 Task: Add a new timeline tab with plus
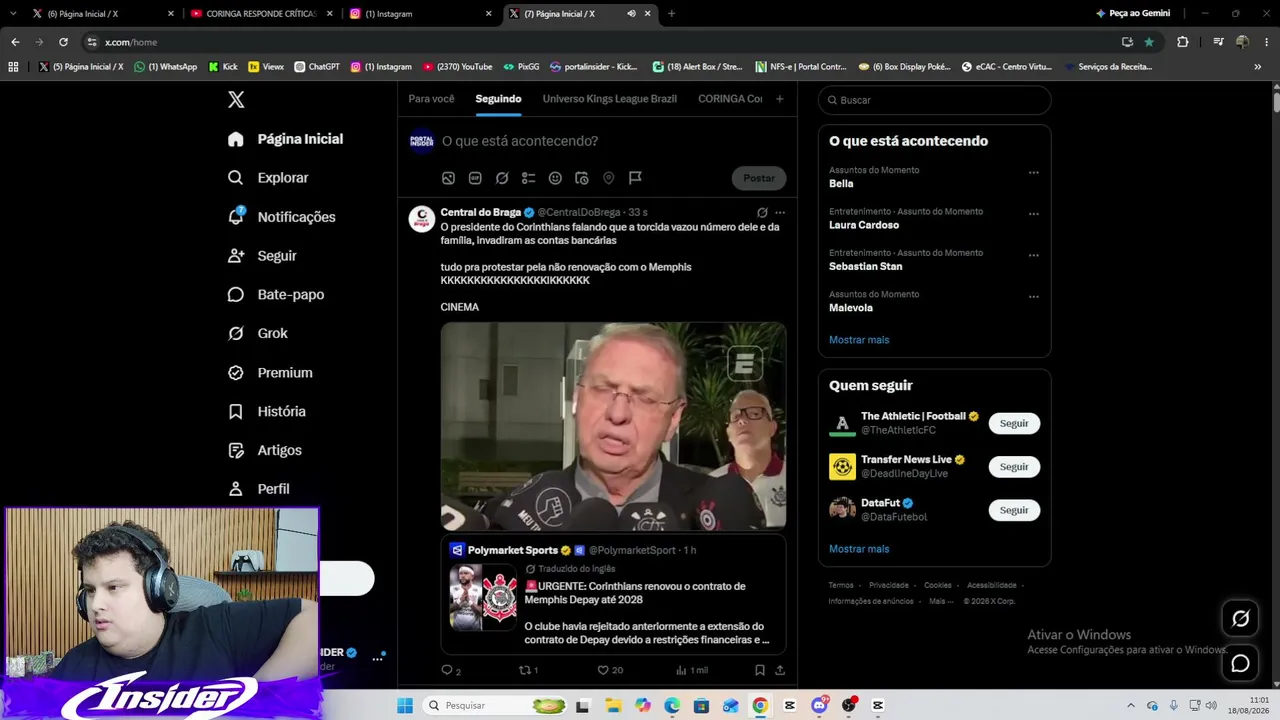[x=780, y=99]
